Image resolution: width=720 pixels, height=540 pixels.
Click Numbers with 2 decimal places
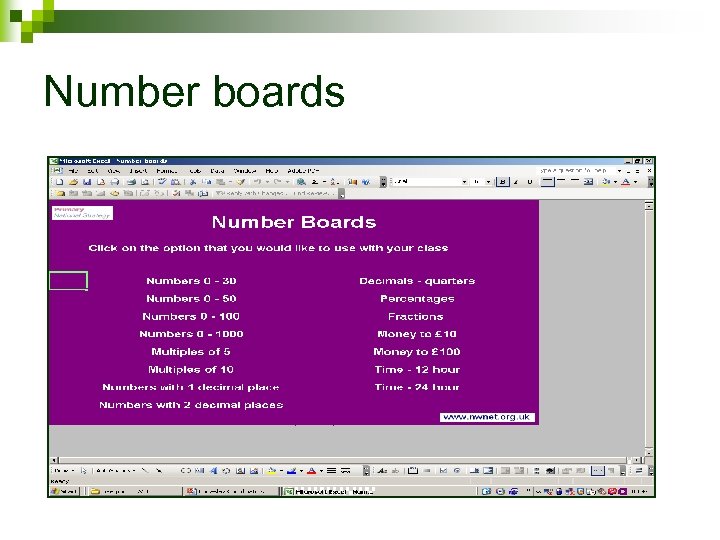pyautogui.click(x=191, y=405)
